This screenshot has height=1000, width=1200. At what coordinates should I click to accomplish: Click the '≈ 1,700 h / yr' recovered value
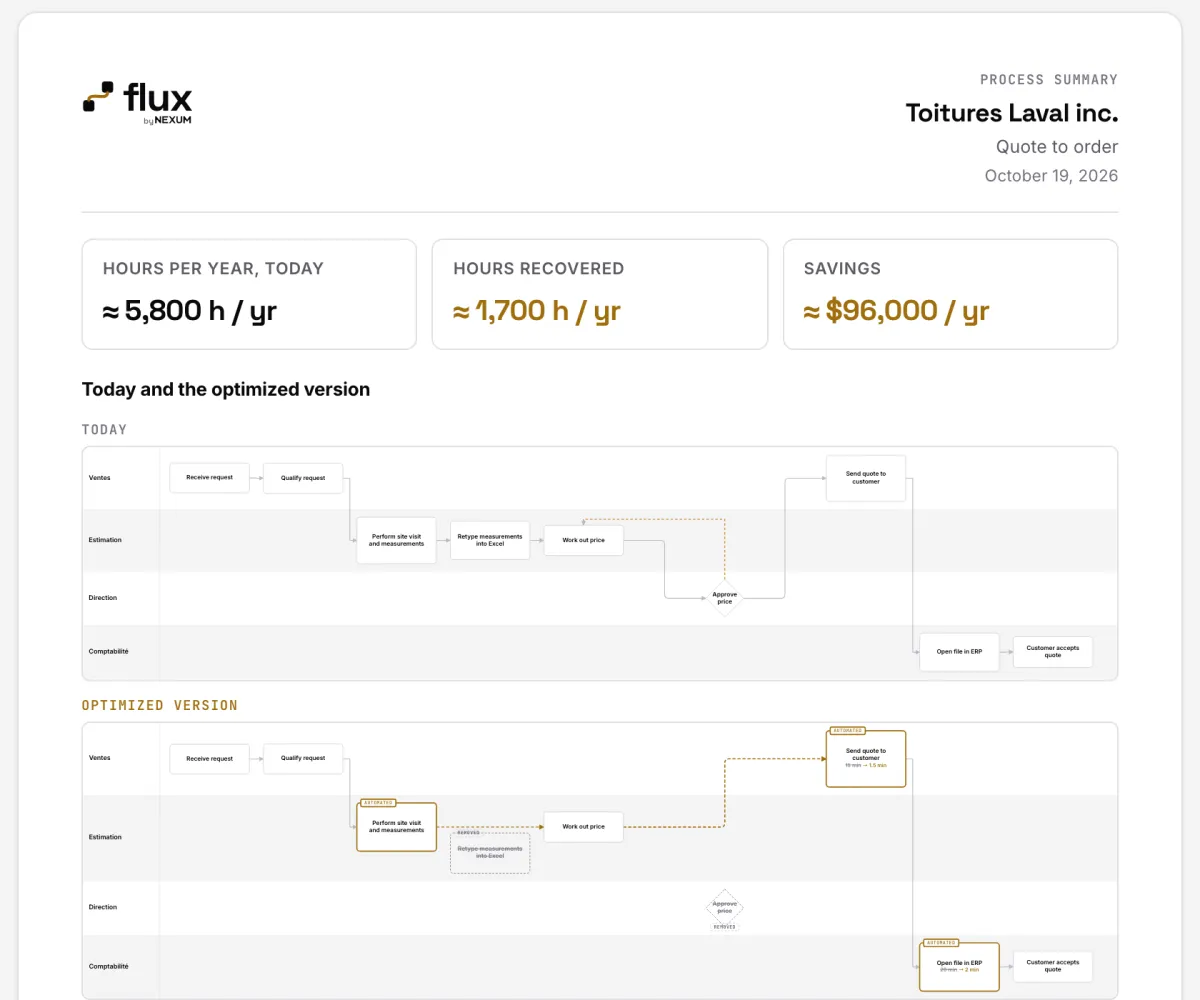(x=537, y=310)
